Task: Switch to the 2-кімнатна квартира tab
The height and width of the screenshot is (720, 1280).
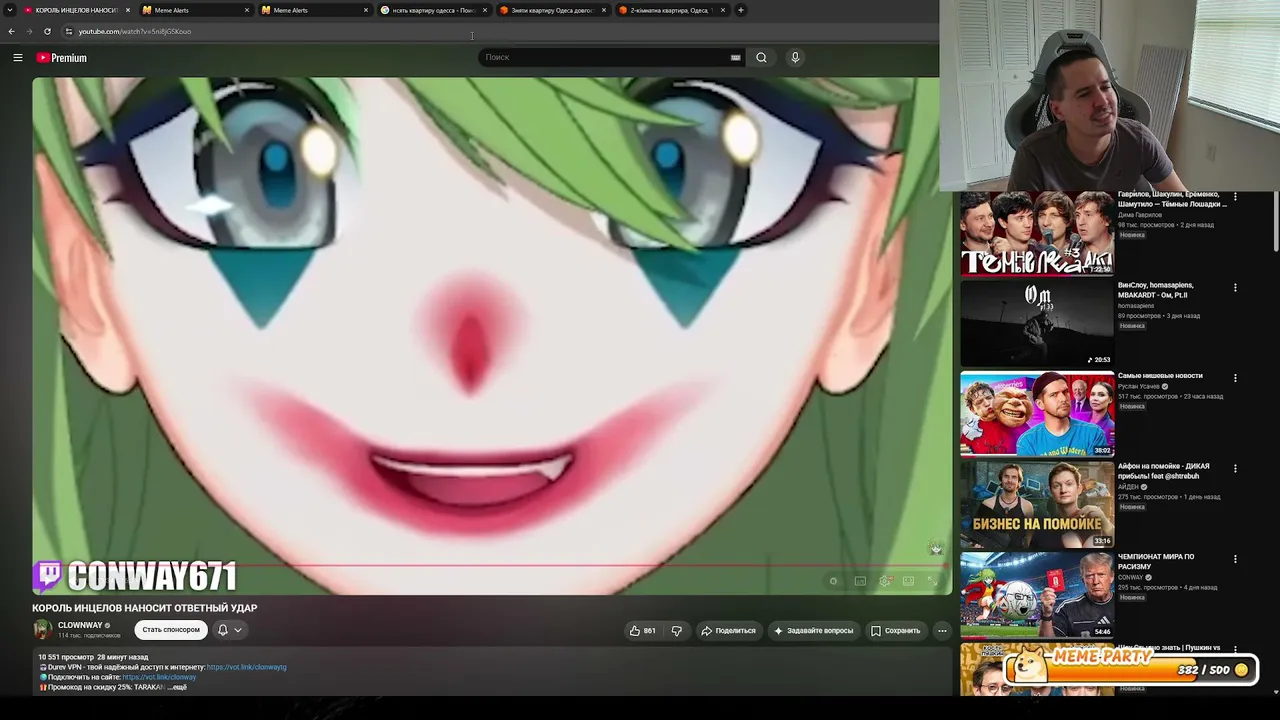Action: (671, 10)
